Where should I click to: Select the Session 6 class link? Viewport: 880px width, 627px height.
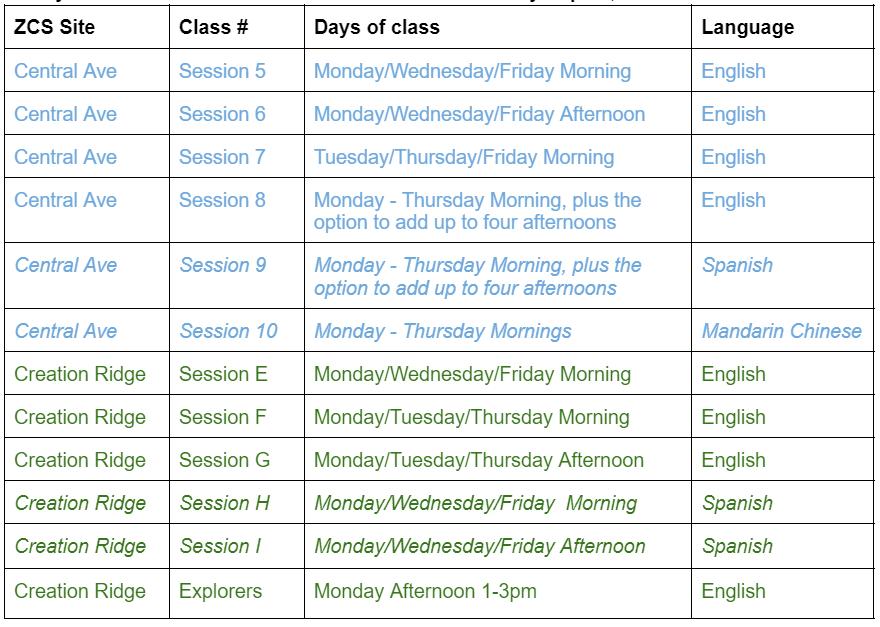click(222, 114)
